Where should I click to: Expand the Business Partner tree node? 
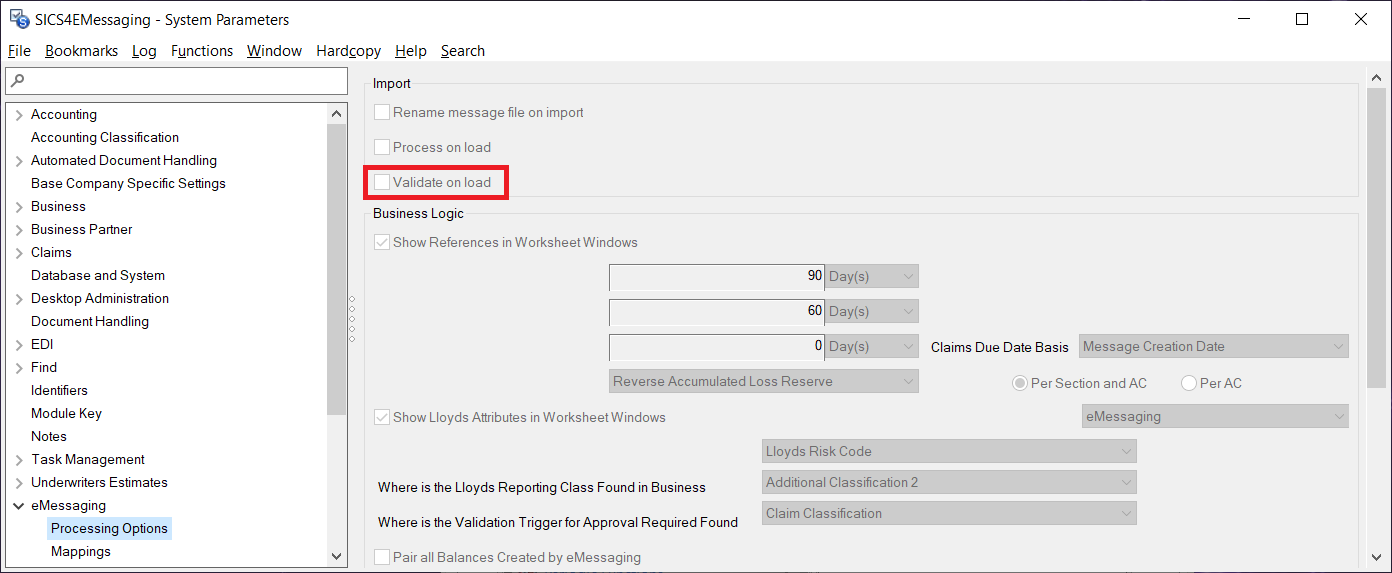18,230
